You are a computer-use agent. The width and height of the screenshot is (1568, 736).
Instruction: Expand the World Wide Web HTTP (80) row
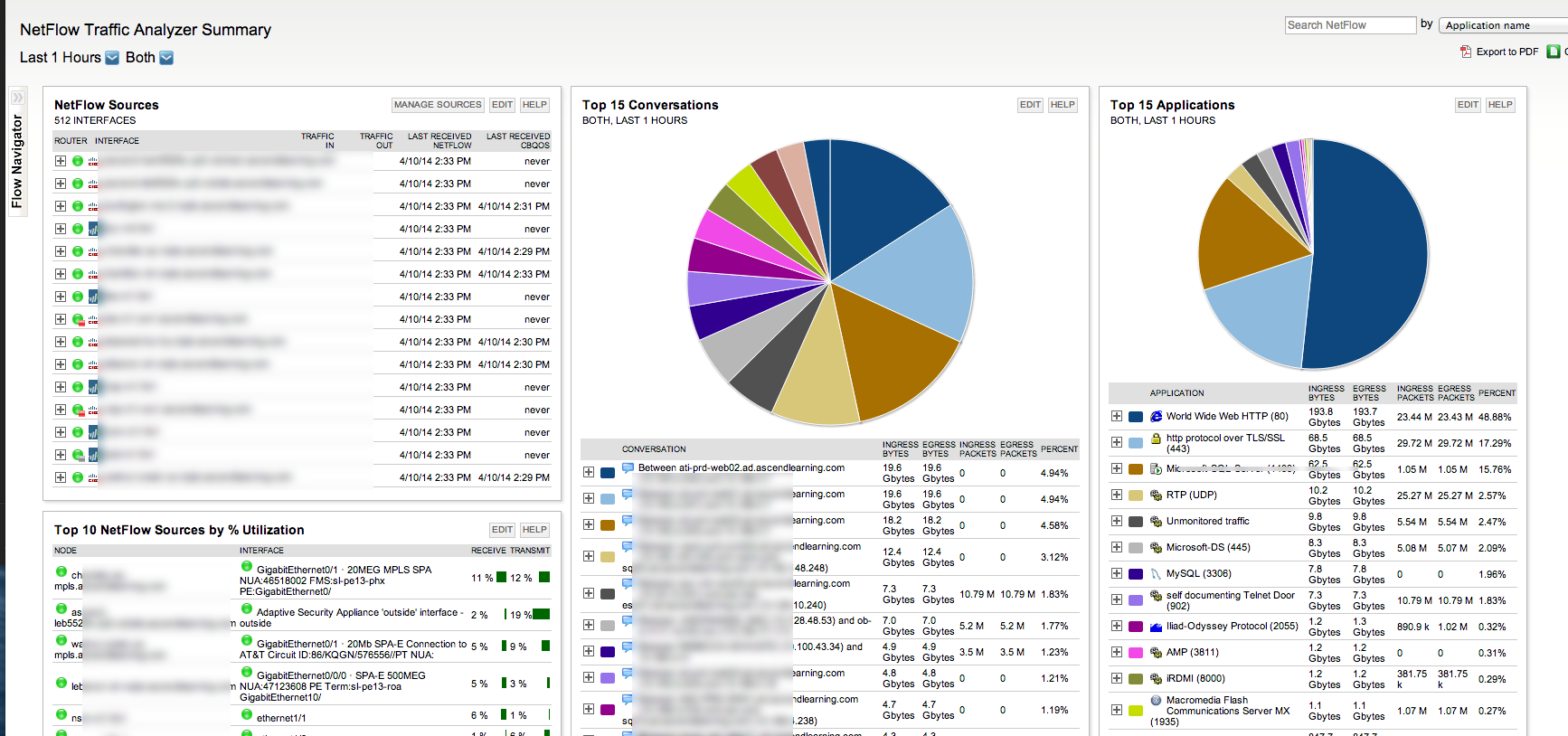point(1117,417)
